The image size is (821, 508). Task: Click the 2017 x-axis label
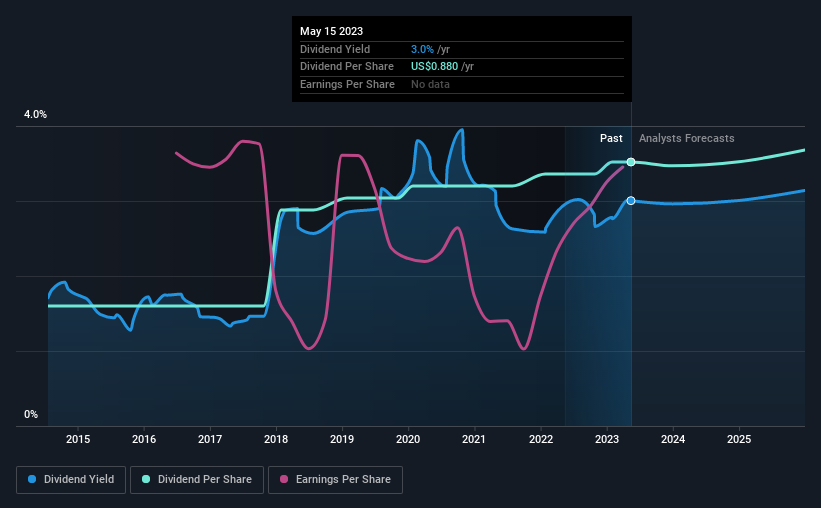click(x=210, y=439)
